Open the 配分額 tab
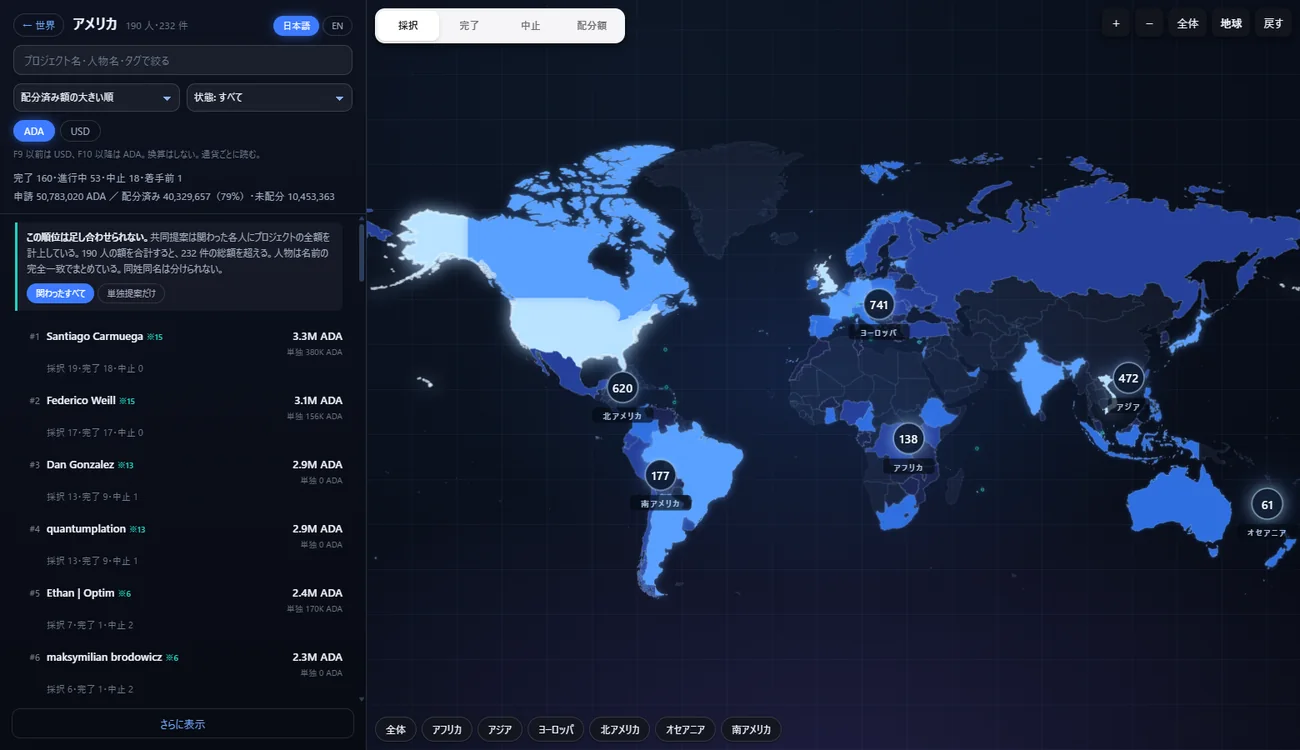Image resolution: width=1300 pixels, height=750 pixels. pos(592,26)
